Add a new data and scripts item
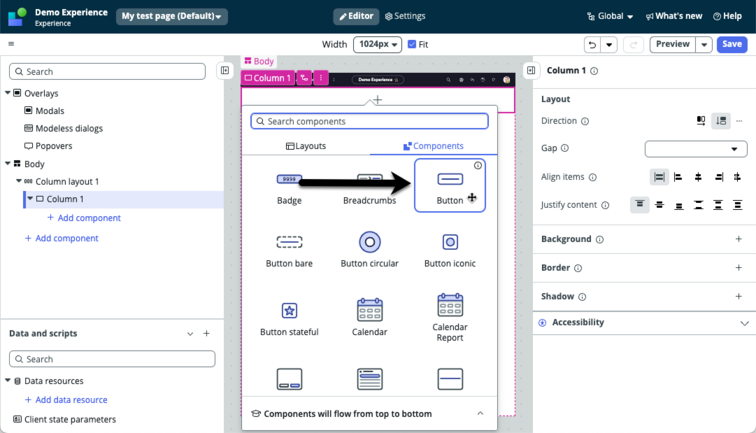This screenshot has width=756, height=433. coord(206,333)
